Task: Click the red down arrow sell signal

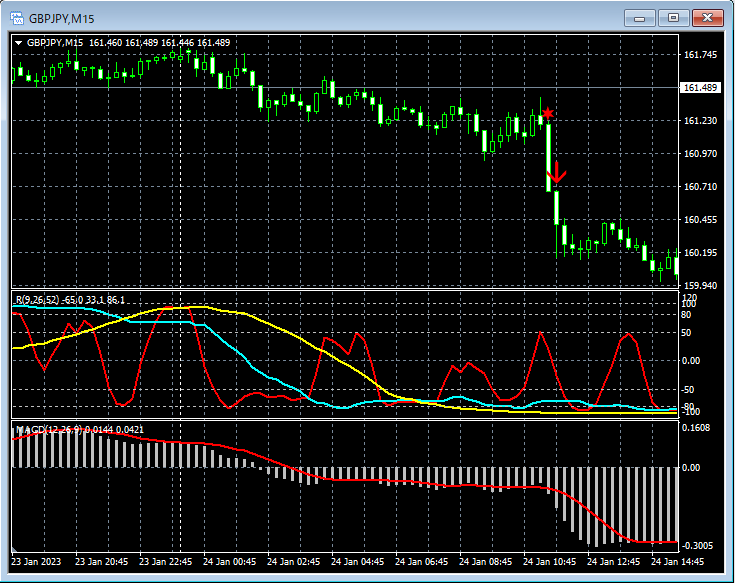Action: [x=558, y=172]
